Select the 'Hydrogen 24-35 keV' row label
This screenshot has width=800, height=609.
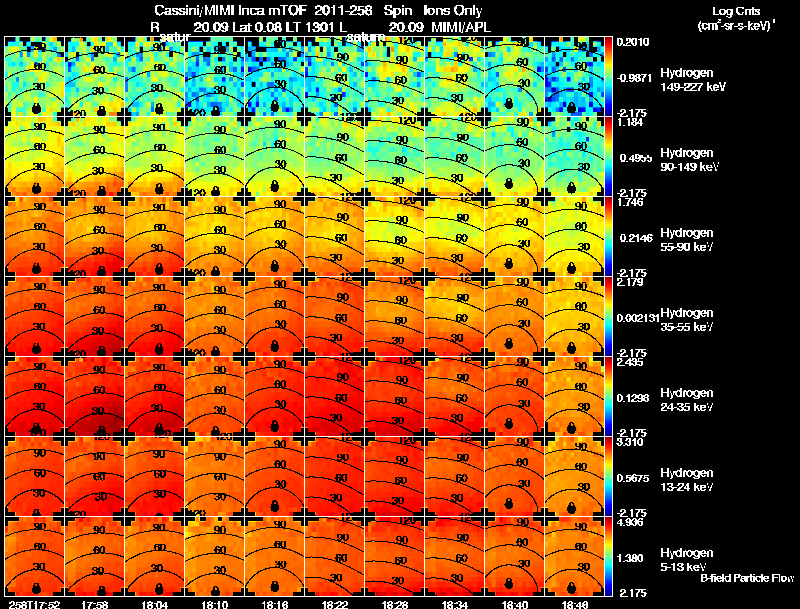click(687, 400)
